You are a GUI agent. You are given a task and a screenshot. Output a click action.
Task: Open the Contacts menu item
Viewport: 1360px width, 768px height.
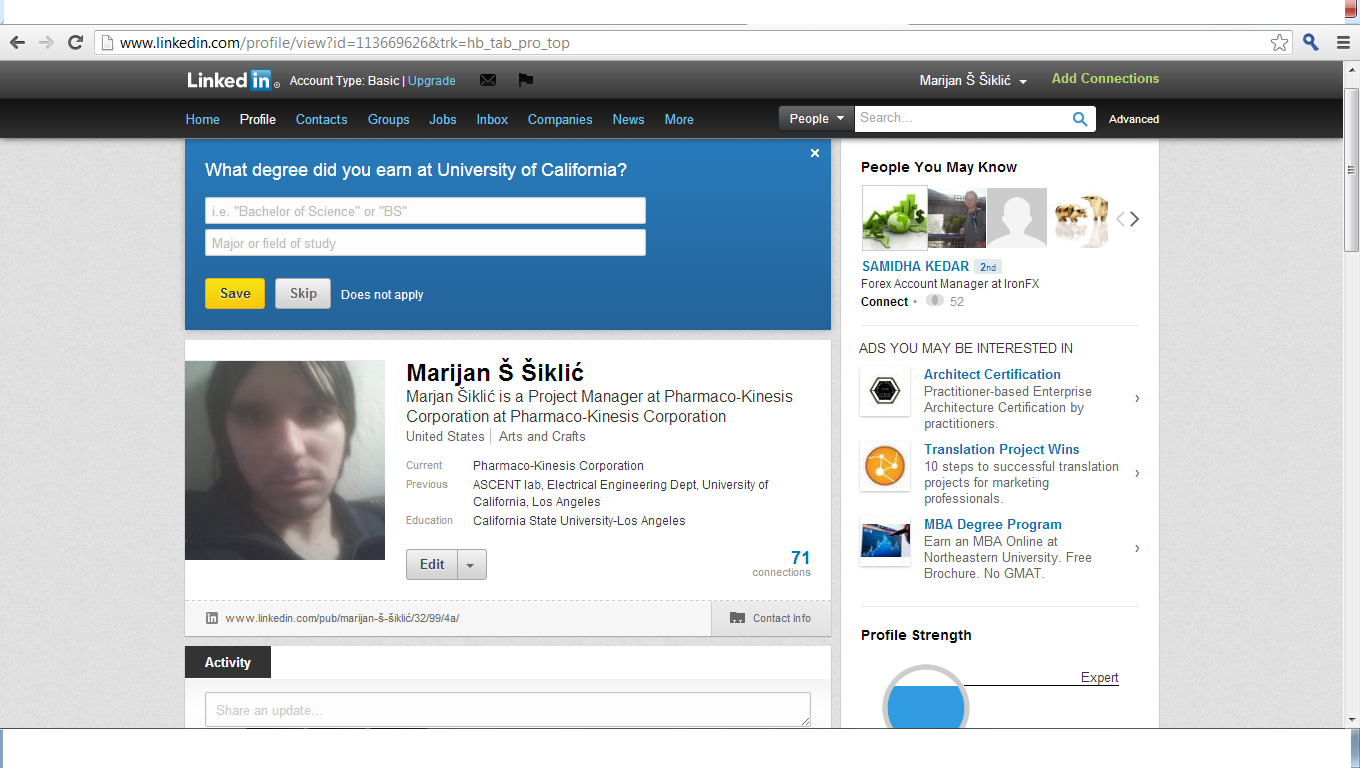(x=322, y=119)
